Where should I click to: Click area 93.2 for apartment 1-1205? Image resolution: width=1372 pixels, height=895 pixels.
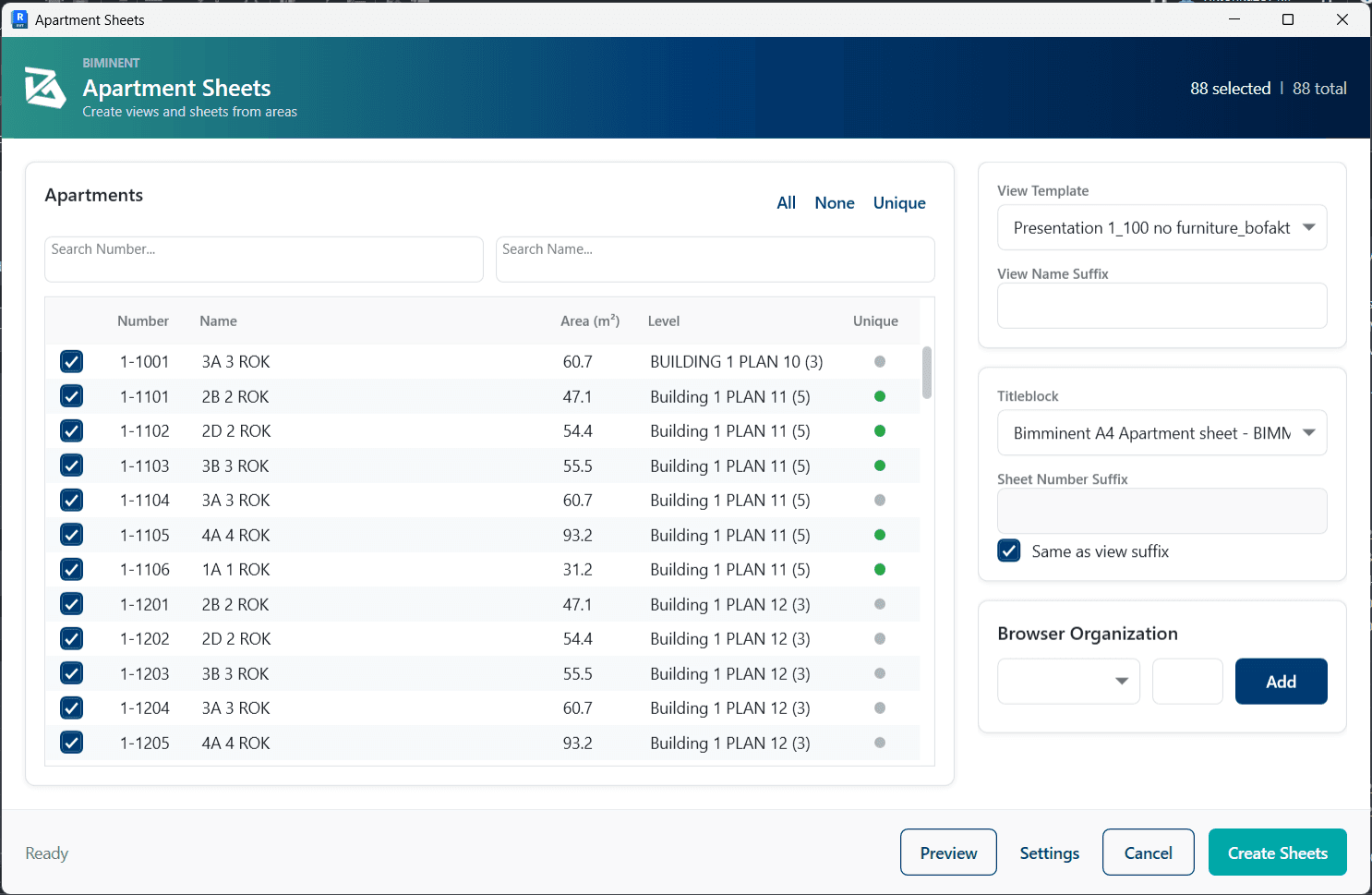coord(578,744)
